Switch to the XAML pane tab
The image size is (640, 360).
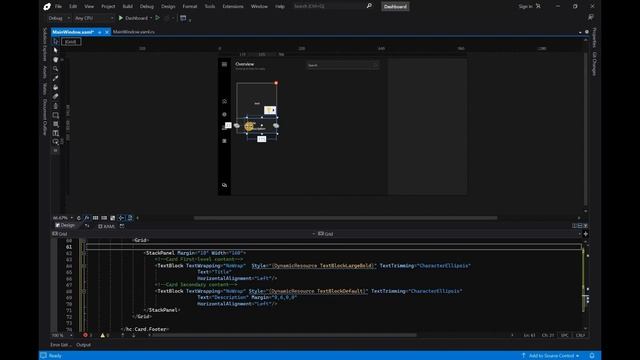click(x=107, y=226)
